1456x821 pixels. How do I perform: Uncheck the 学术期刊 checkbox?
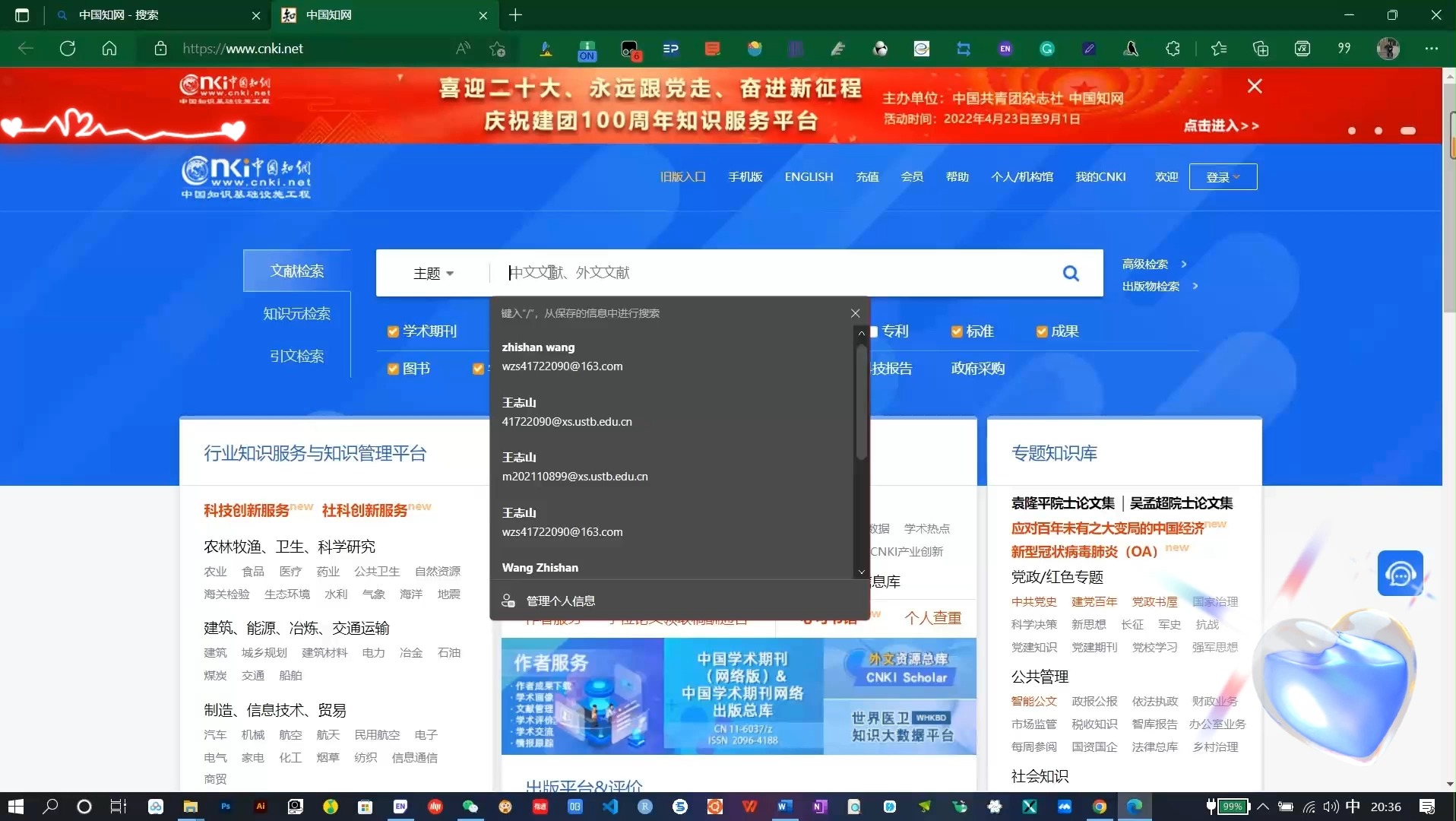[x=393, y=331]
